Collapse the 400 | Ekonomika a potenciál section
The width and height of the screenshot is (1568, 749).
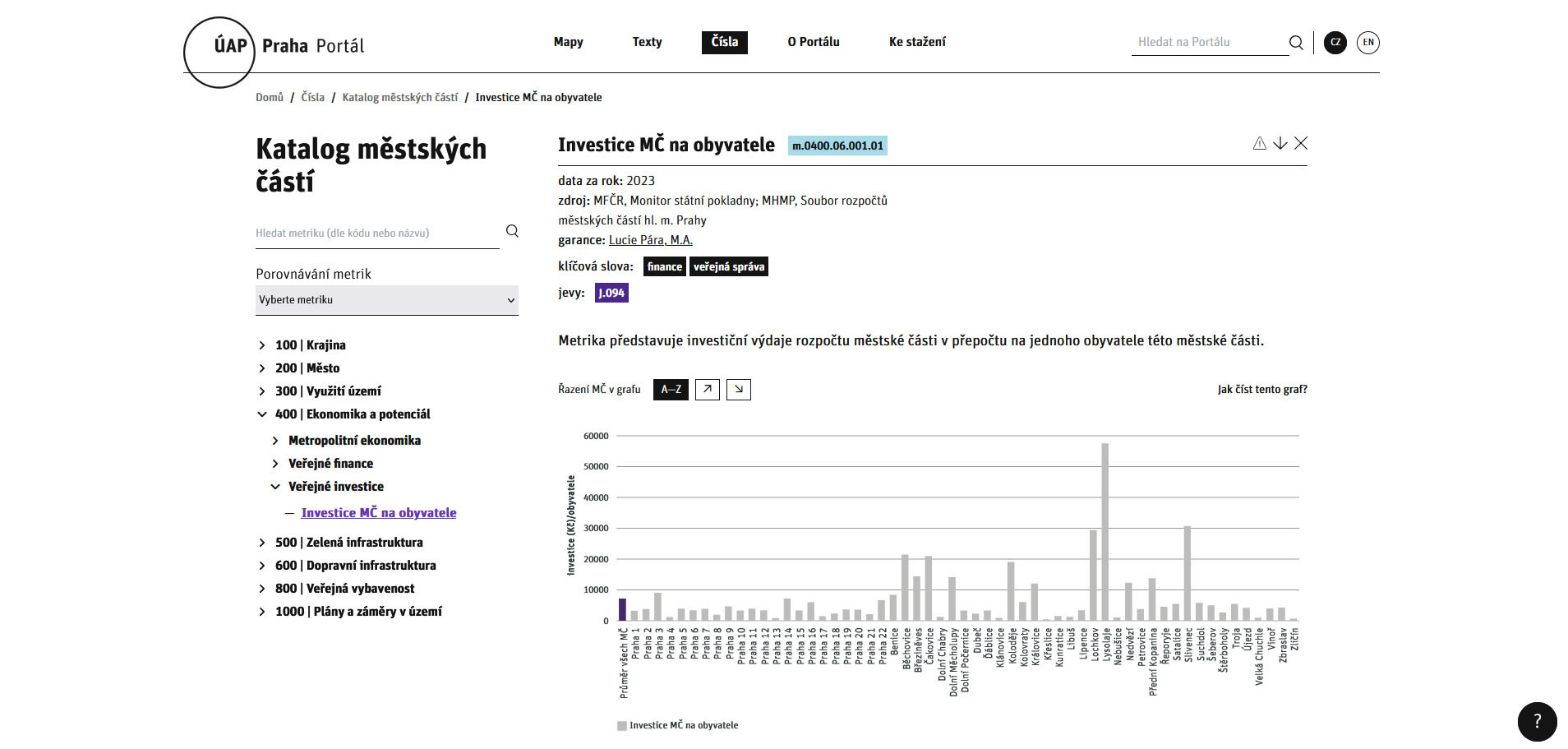(262, 414)
